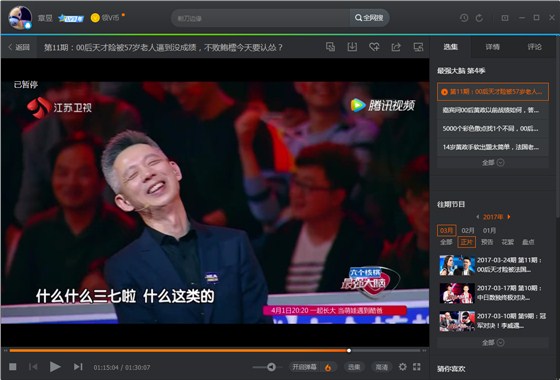This screenshot has height=380, width=560.
Task: Expand 全部 under the episode list
Action: coord(493,162)
